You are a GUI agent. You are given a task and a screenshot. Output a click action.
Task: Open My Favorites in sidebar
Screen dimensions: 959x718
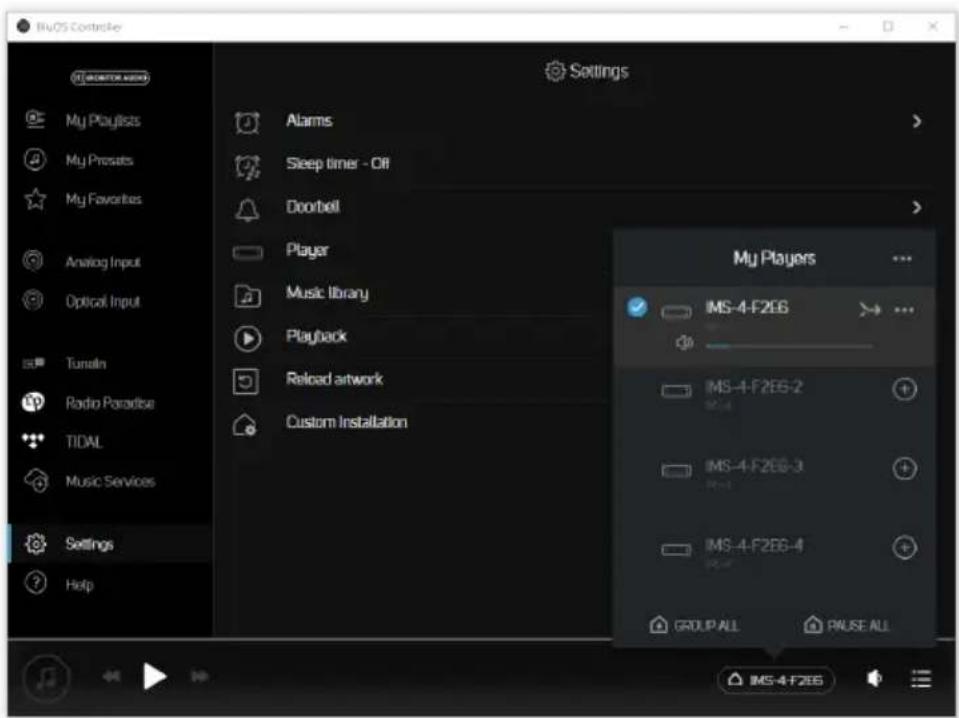click(x=103, y=199)
